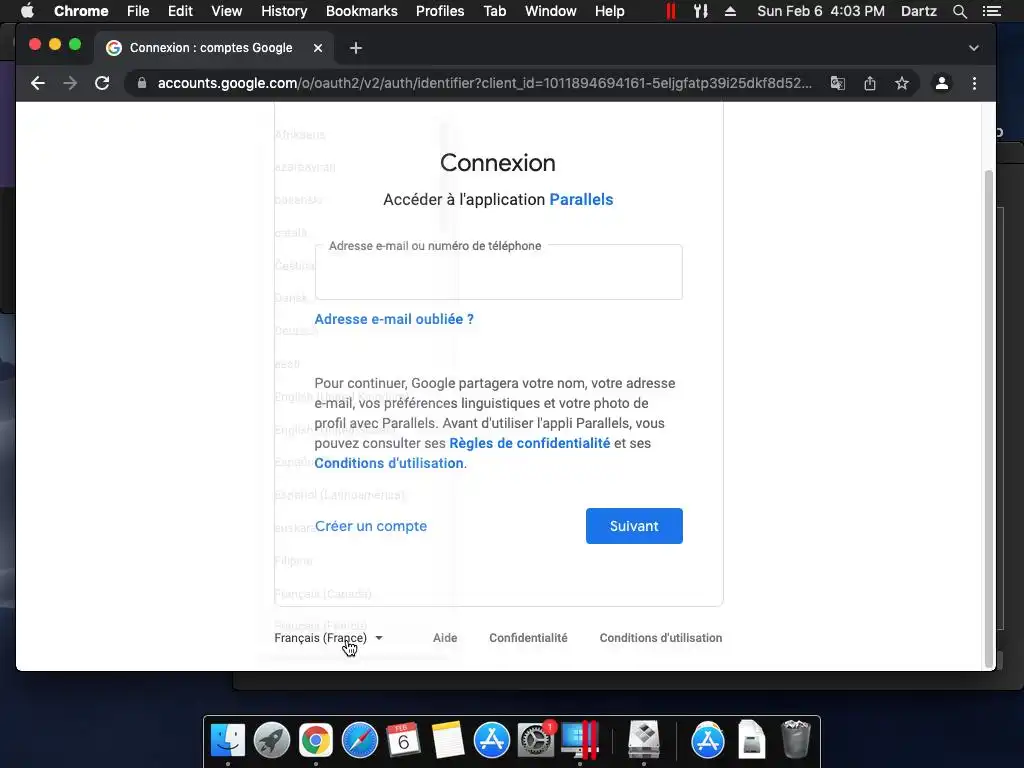Open the Apple menu
The width and height of the screenshot is (1024, 768).
pos(27,11)
